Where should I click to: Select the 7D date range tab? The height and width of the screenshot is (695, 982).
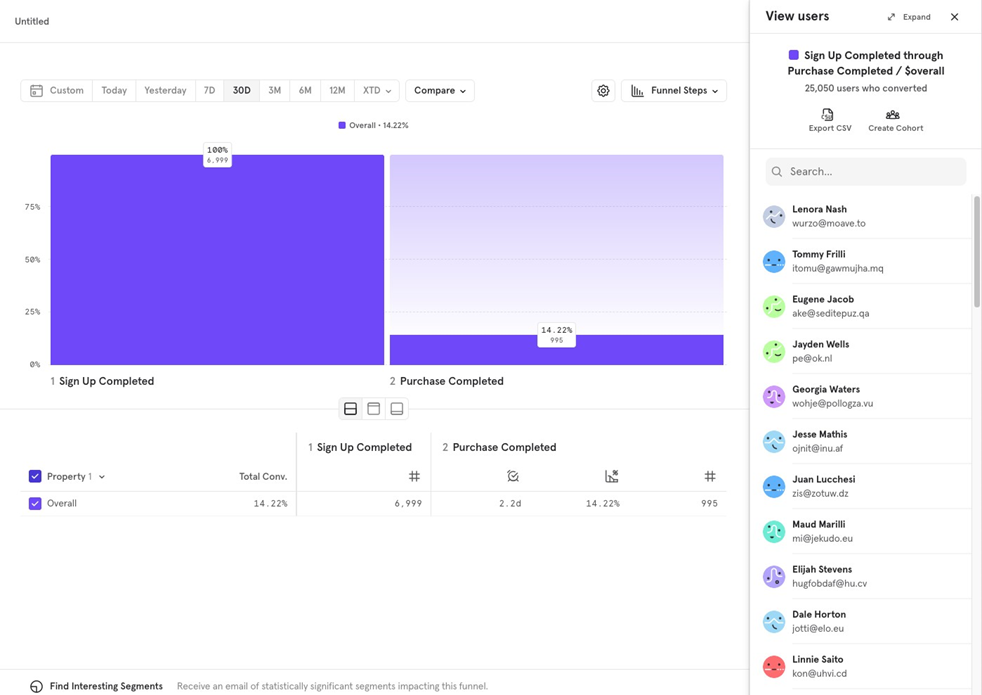click(x=209, y=91)
